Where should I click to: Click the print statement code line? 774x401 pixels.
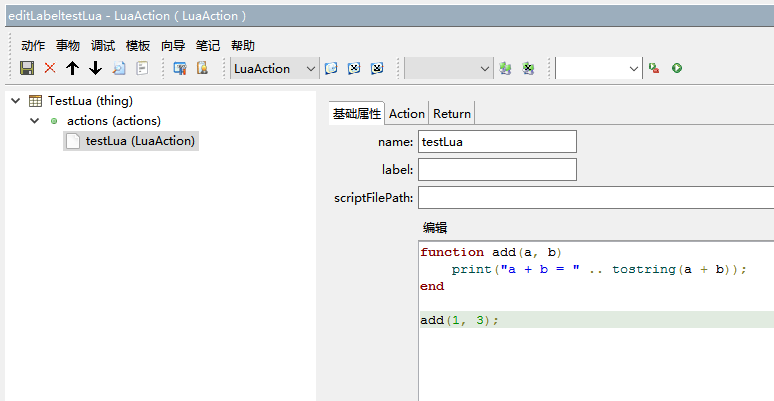[x=599, y=269]
